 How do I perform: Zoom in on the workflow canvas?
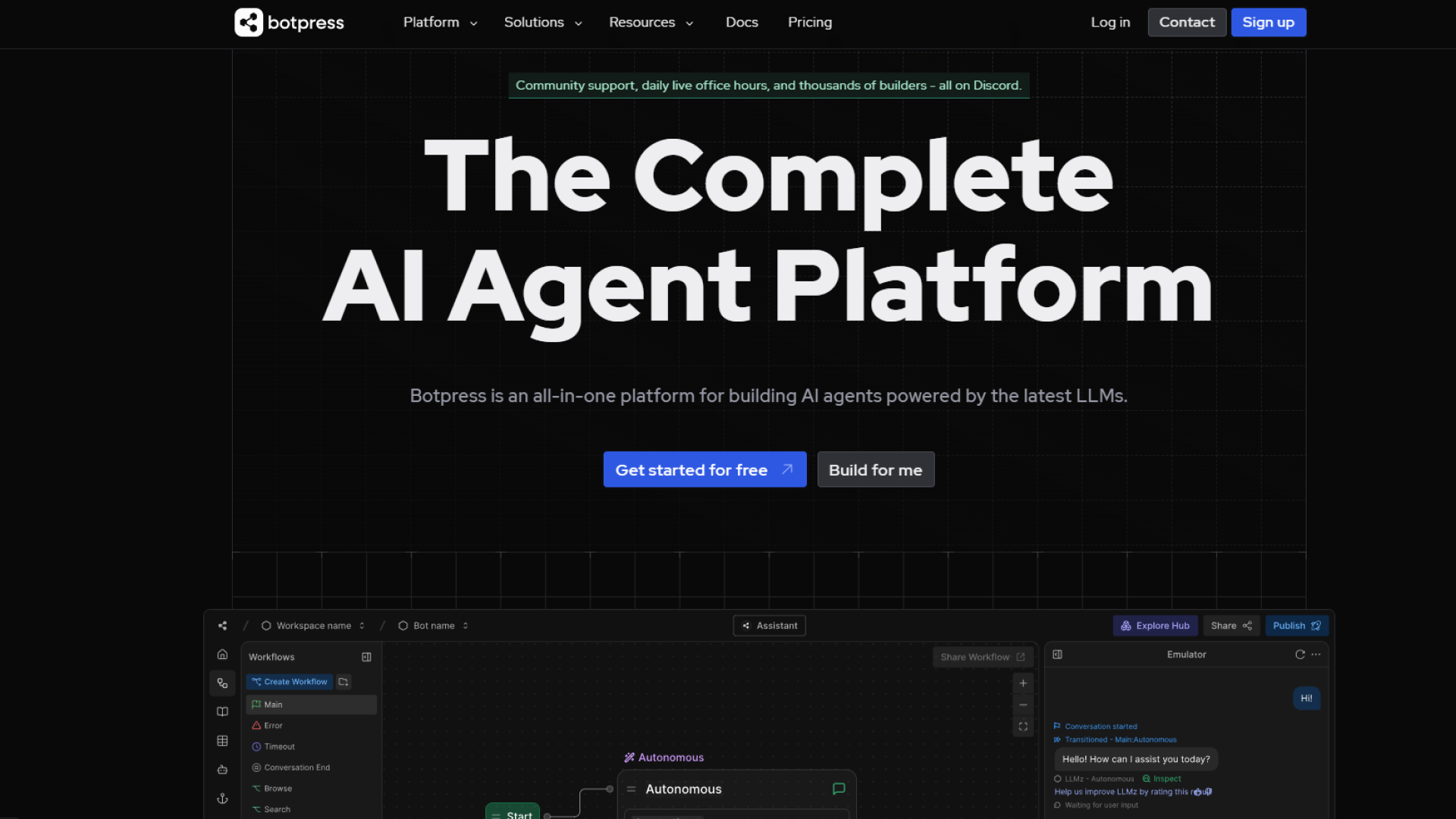tap(1023, 683)
